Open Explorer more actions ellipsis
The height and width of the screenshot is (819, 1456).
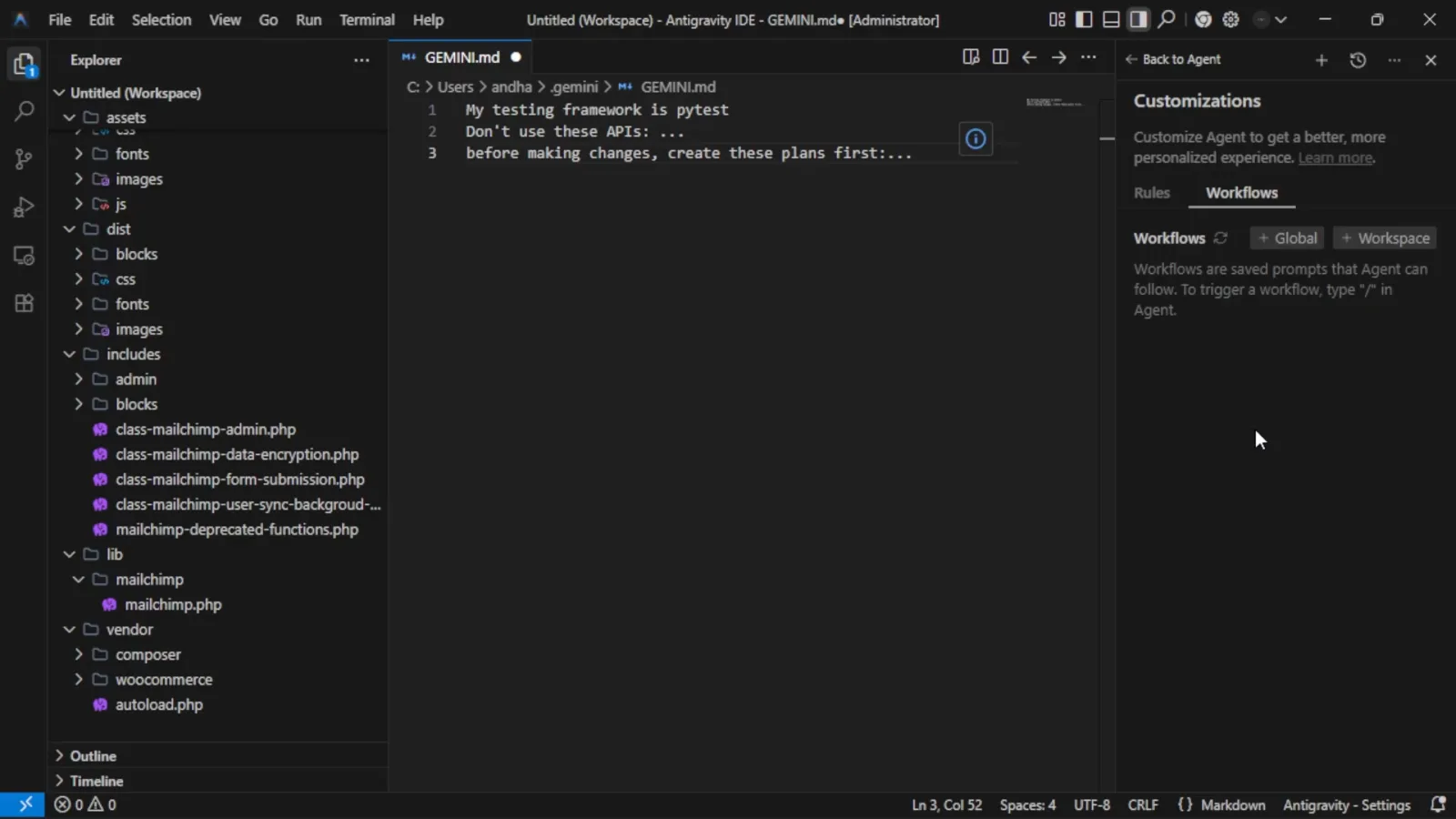[x=361, y=60]
